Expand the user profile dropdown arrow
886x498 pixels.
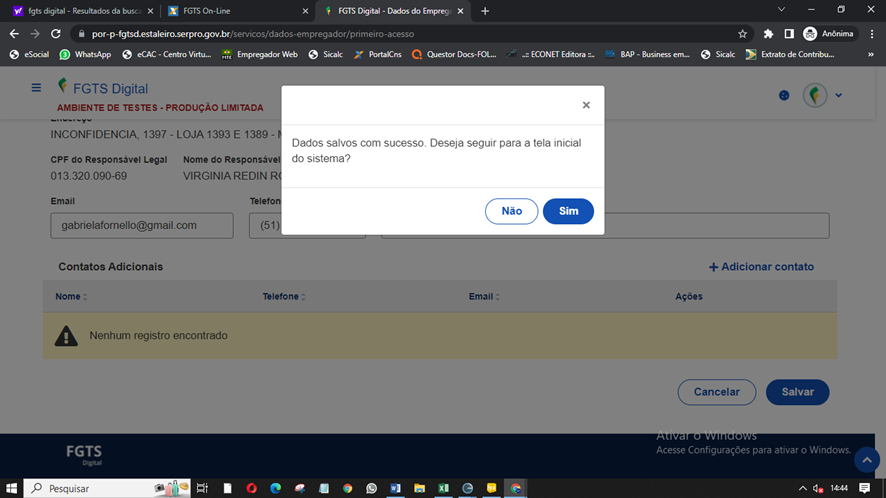pyautogui.click(x=839, y=96)
